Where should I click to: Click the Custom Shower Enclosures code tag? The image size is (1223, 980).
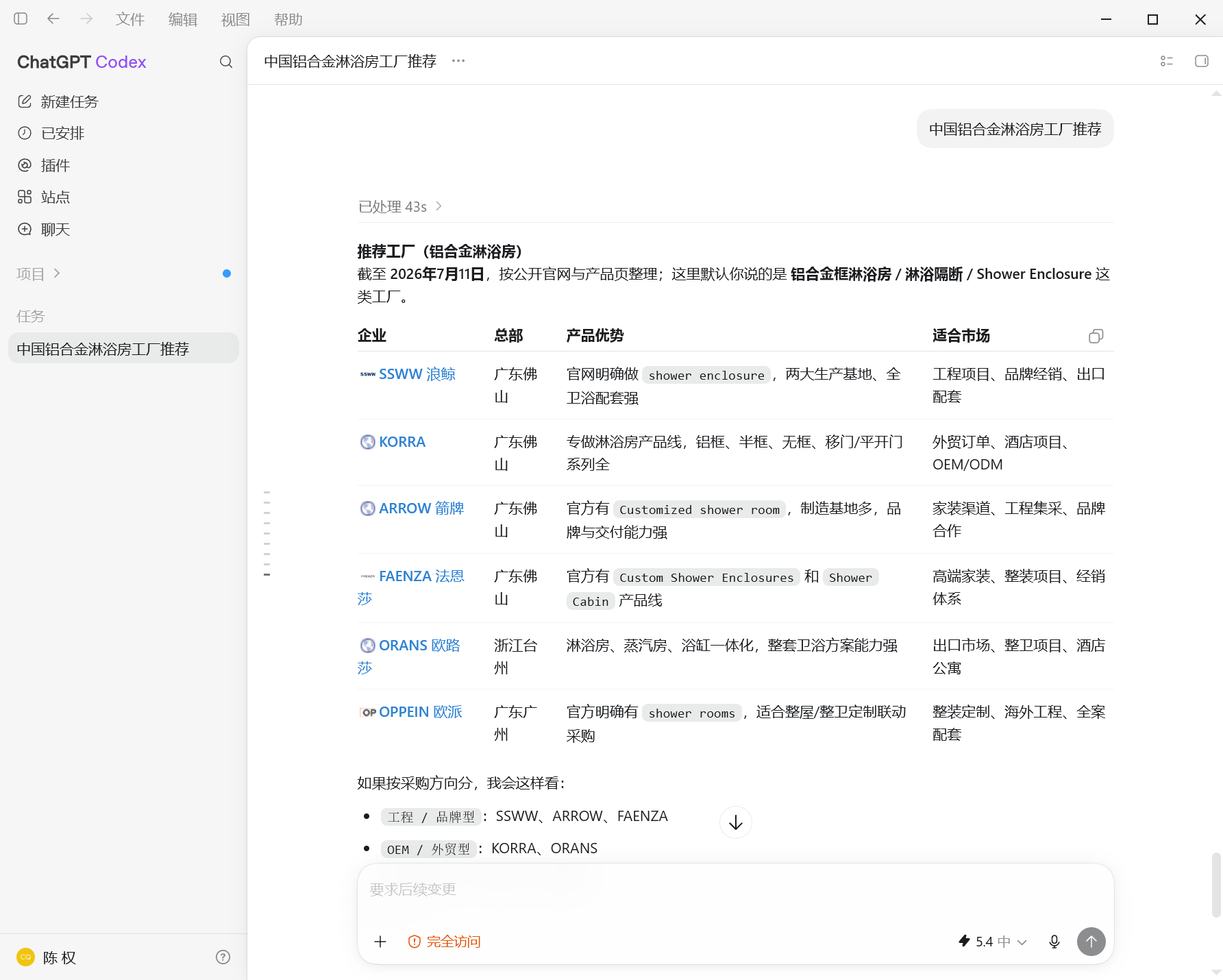[706, 577]
